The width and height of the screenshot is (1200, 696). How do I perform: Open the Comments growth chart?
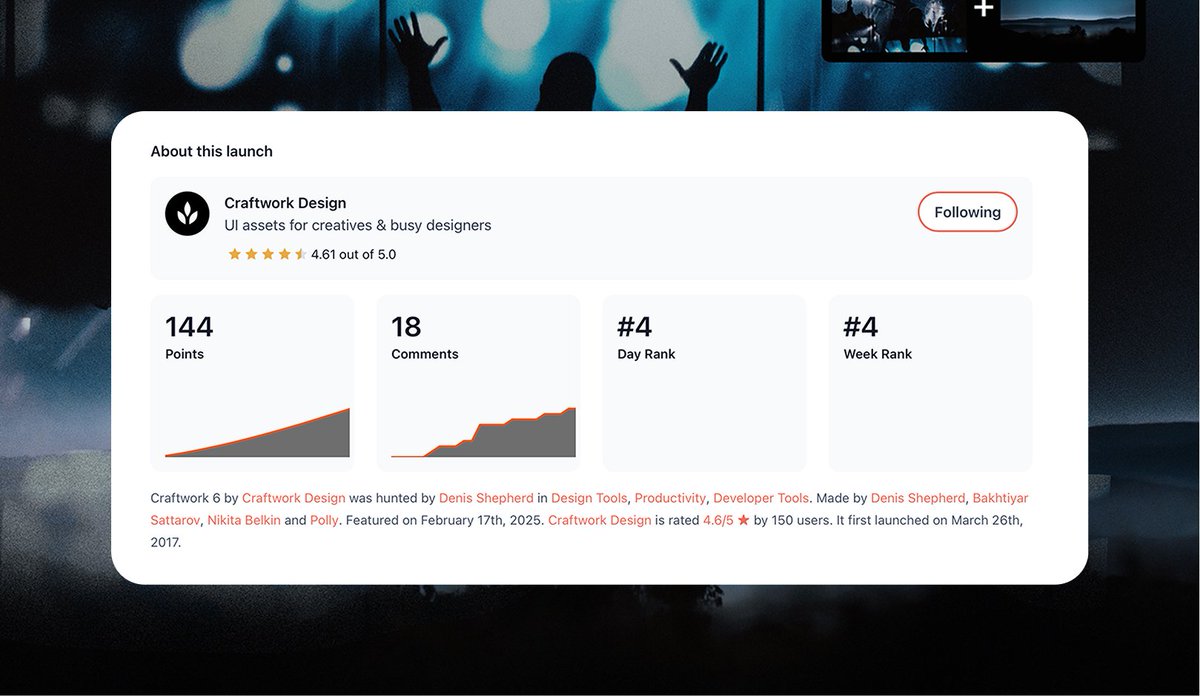coord(483,433)
